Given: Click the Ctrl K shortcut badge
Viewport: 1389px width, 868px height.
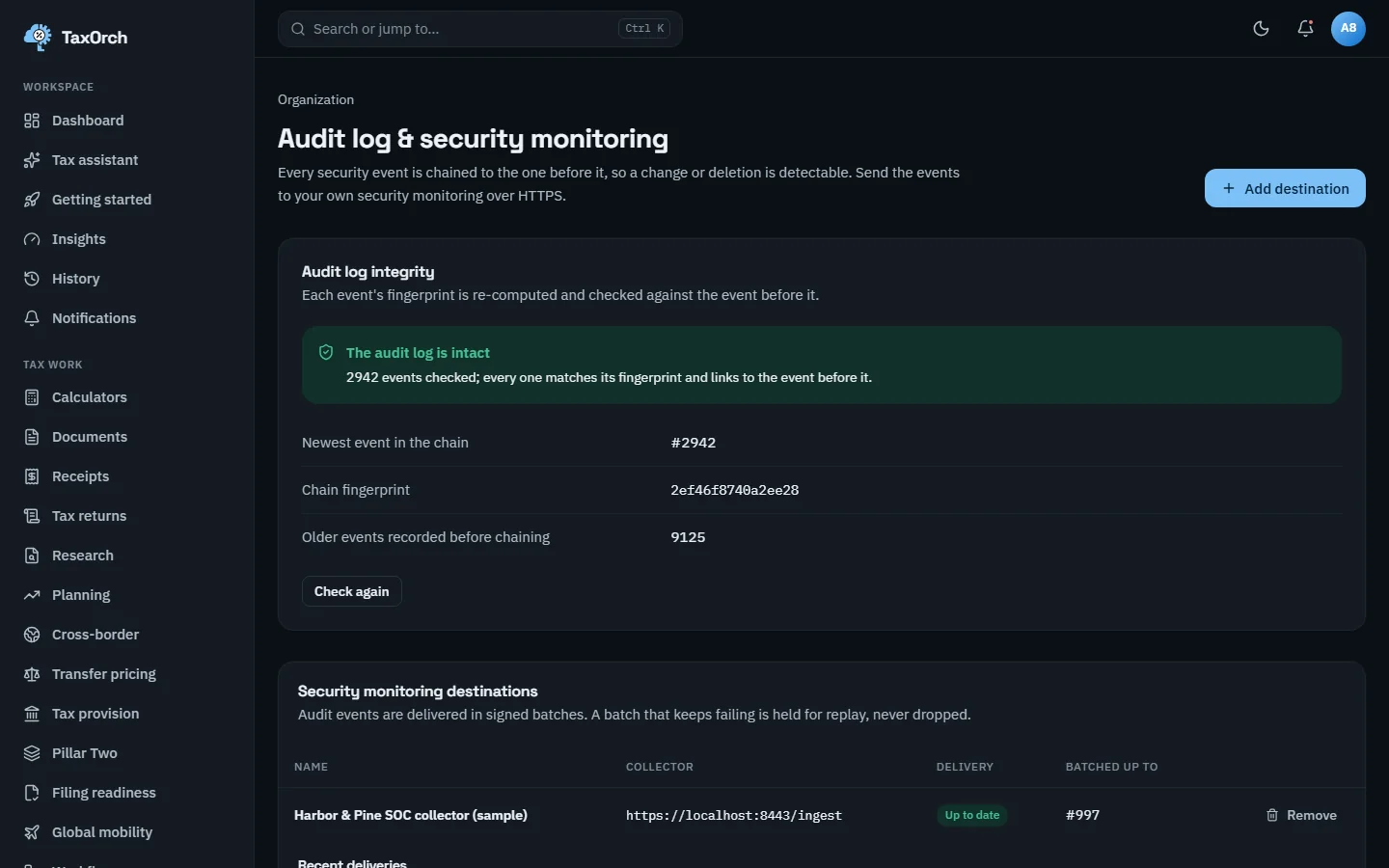Looking at the screenshot, I should pos(644,29).
